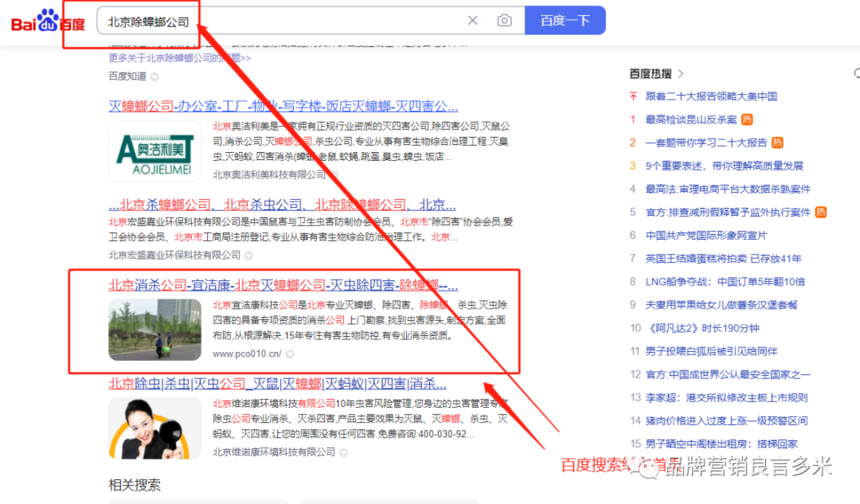Viewport: 860px width, 504px height.
Task: Open hot topic 跟着二十大报告领略大美中国
Action: pyautogui.click(x=711, y=97)
